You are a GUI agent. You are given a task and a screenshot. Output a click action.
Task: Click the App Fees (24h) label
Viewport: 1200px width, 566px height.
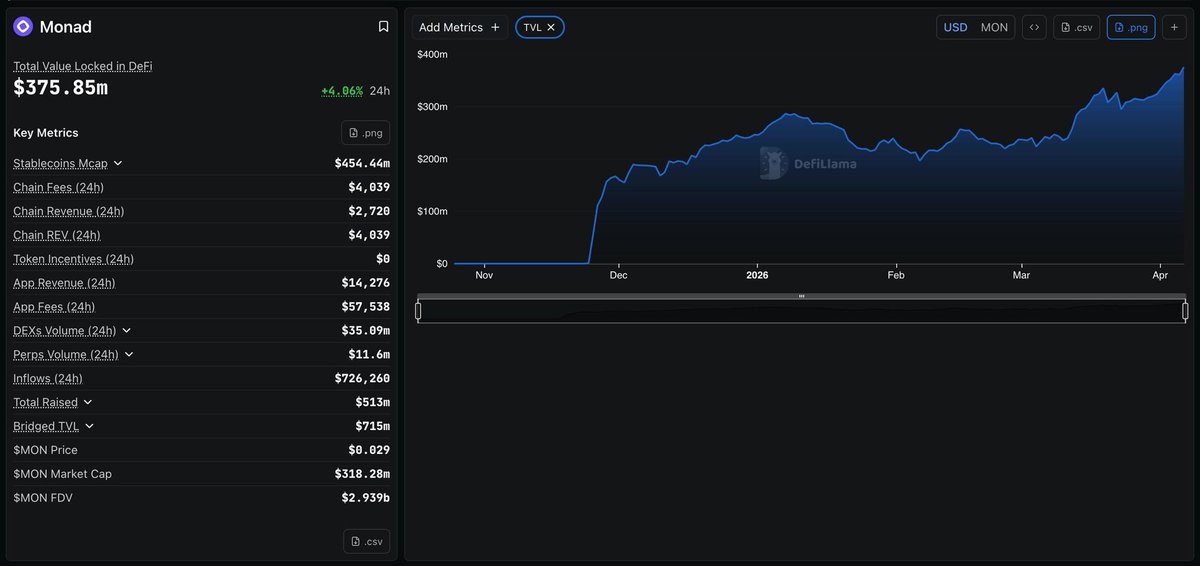(54, 307)
